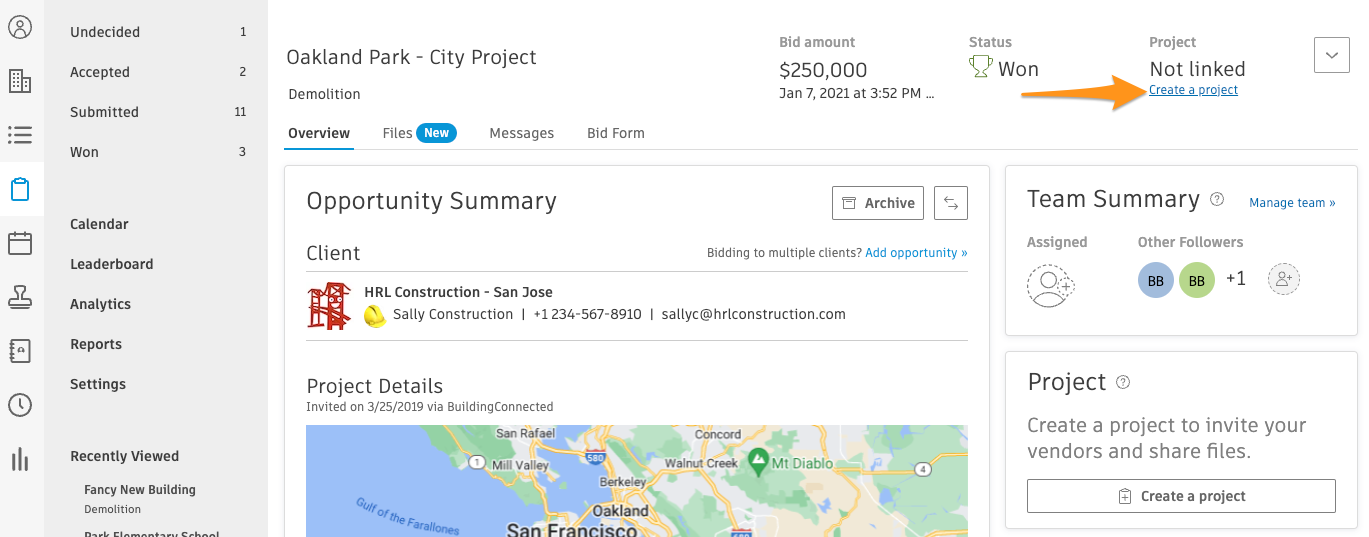Click the assign team member avatar icon
This screenshot has height=537, width=1369.
coord(1049,286)
